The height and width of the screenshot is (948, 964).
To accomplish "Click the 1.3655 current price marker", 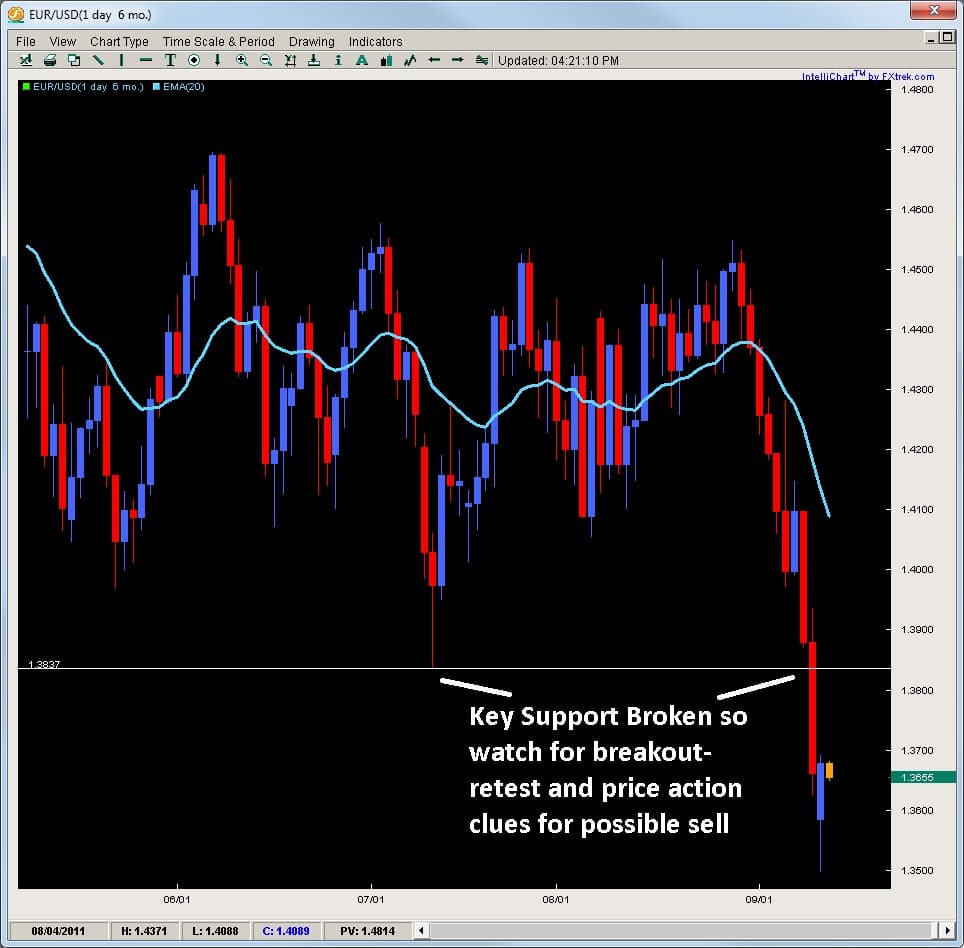I will pyautogui.click(x=923, y=777).
